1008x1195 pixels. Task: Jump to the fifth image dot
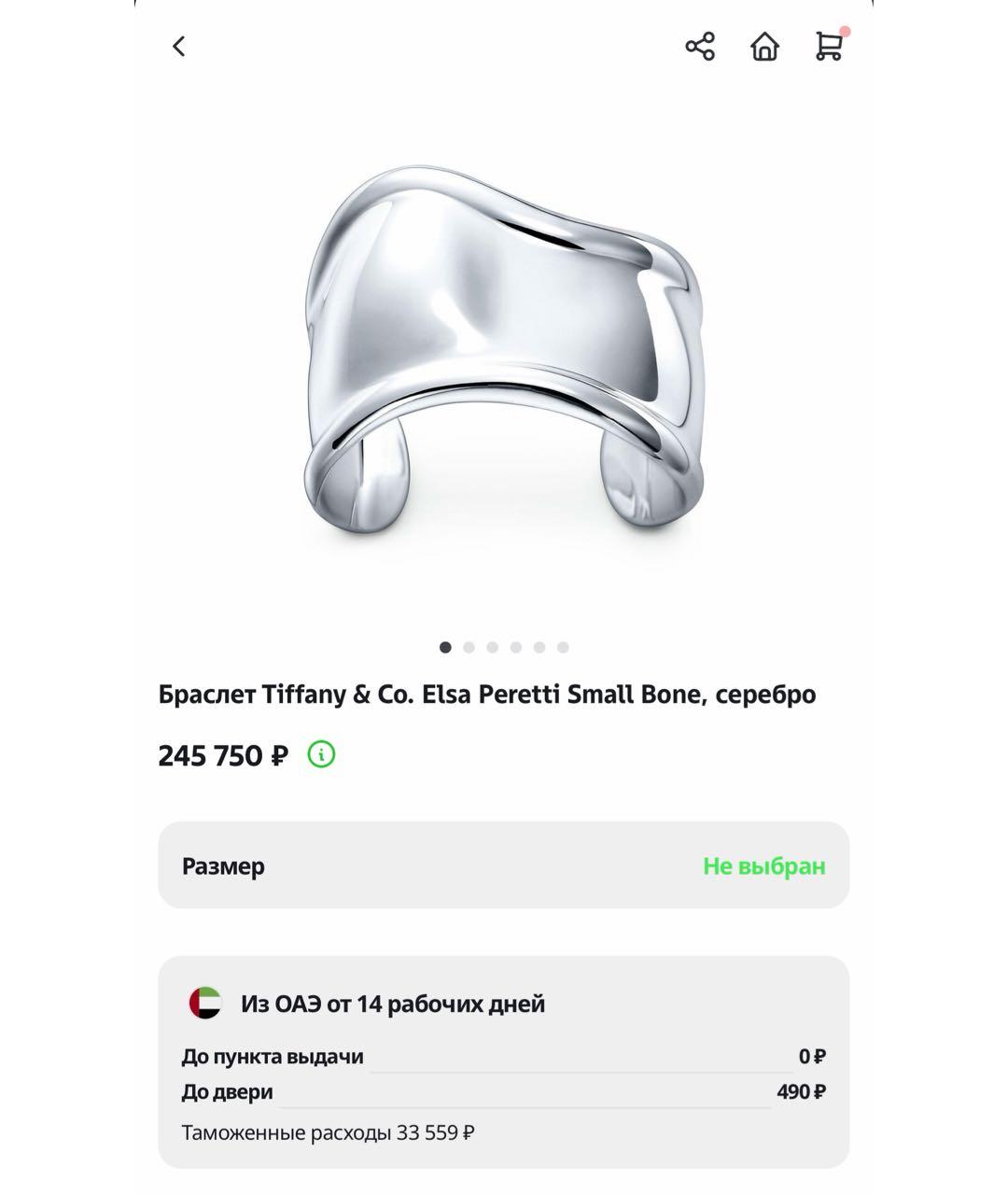pos(539,647)
